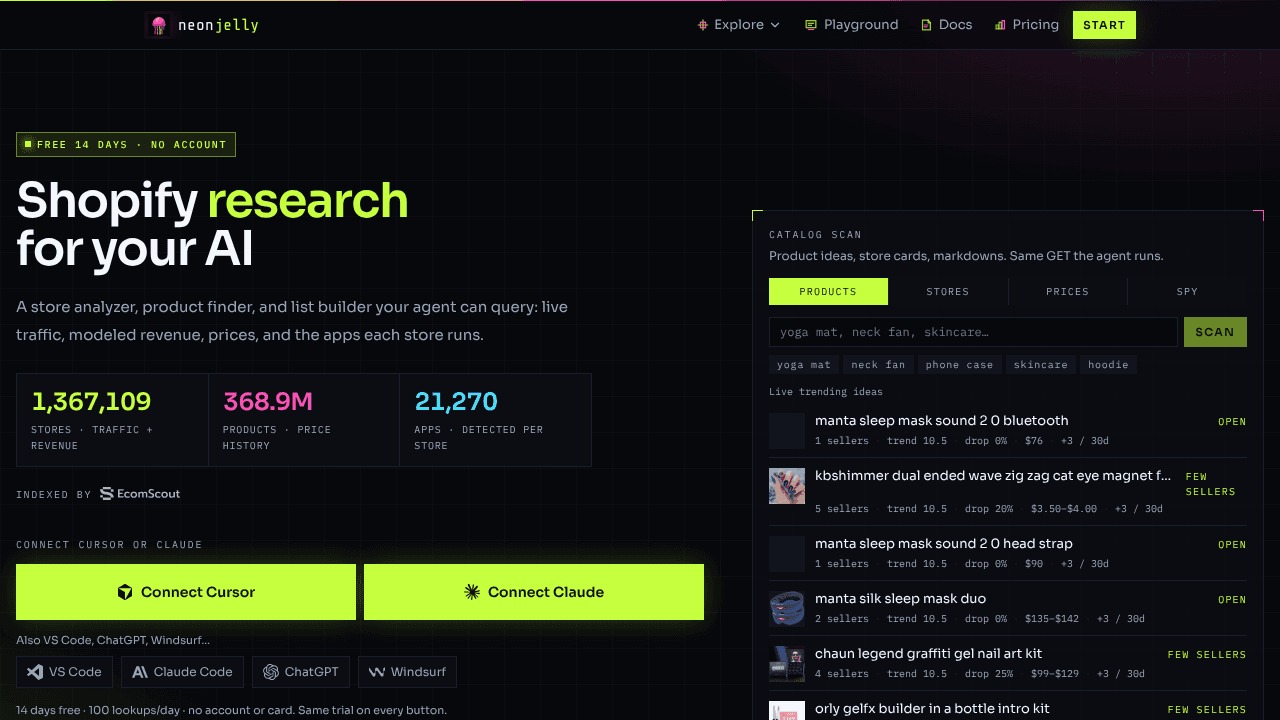Image resolution: width=1280 pixels, height=720 pixels.
Task: Click OPEN tag on head strap row
Action: pos(1232,545)
